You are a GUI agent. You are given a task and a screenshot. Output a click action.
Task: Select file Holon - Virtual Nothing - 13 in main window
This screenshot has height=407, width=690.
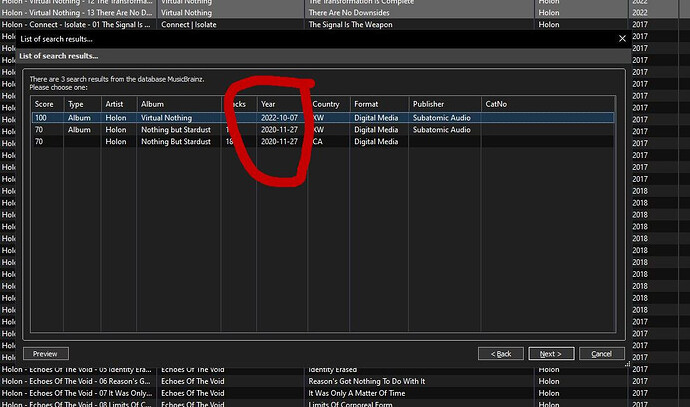click(77, 13)
